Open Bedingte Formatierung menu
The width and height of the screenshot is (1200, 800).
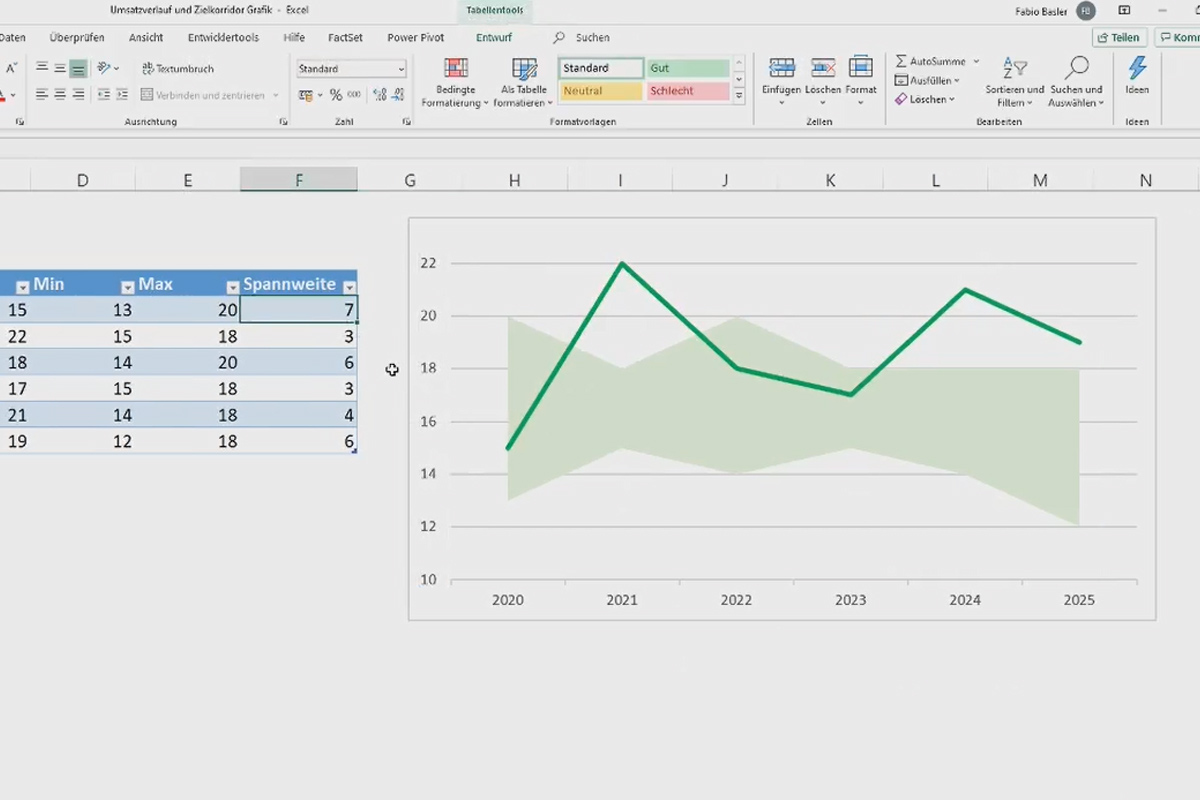pos(455,82)
